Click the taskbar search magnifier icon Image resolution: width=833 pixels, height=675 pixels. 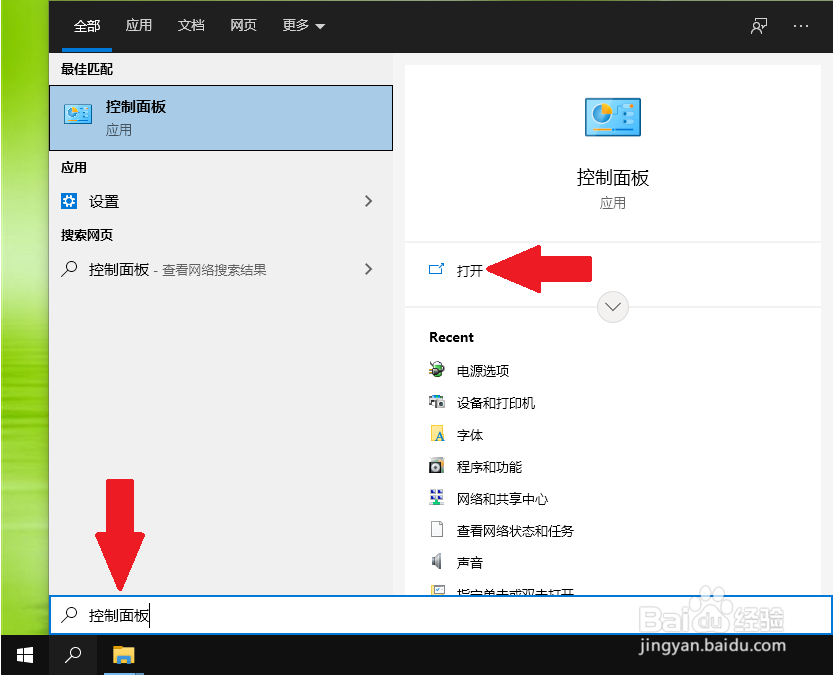pyautogui.click(x=73, y=655)
